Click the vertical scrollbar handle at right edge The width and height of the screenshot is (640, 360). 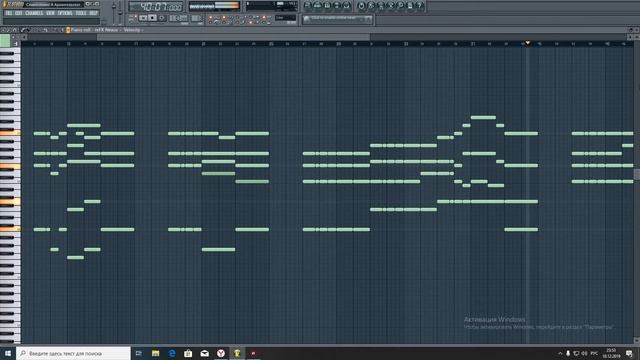click(x=637, y=174)
